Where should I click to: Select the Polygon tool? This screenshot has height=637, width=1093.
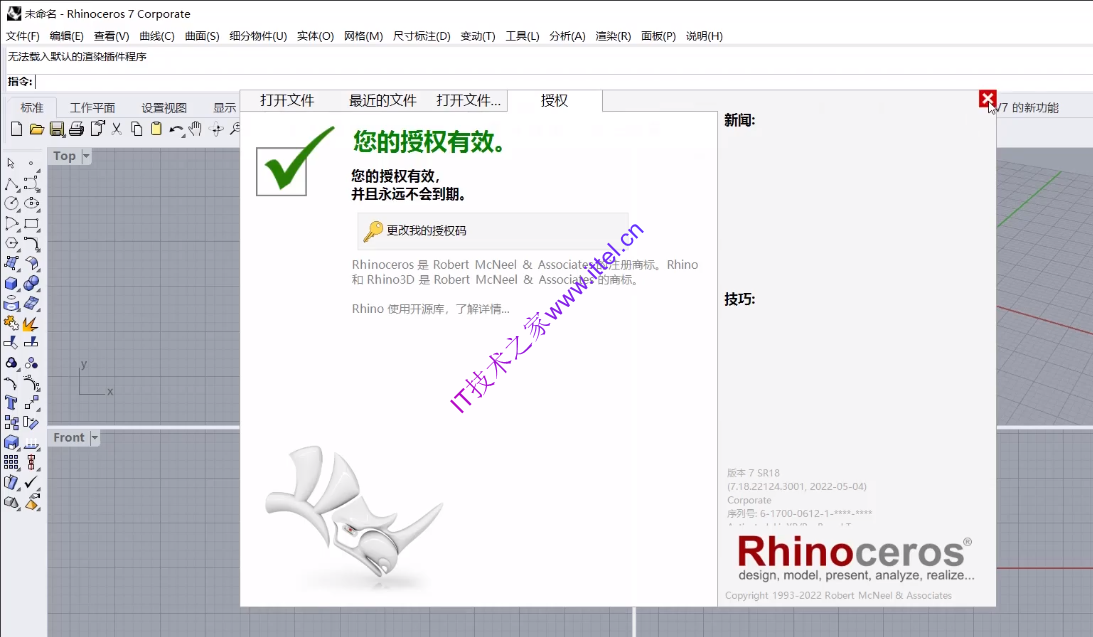click(11, 243)
